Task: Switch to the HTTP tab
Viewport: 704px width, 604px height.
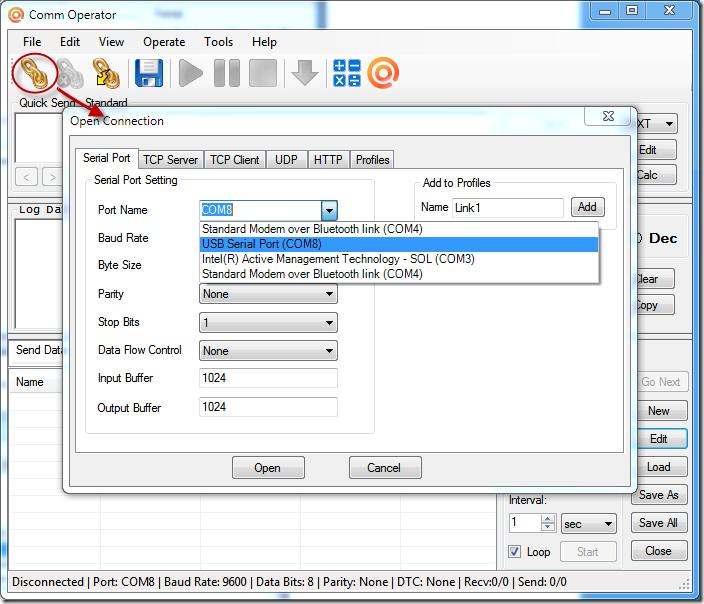Action: (x=328, y=160)
